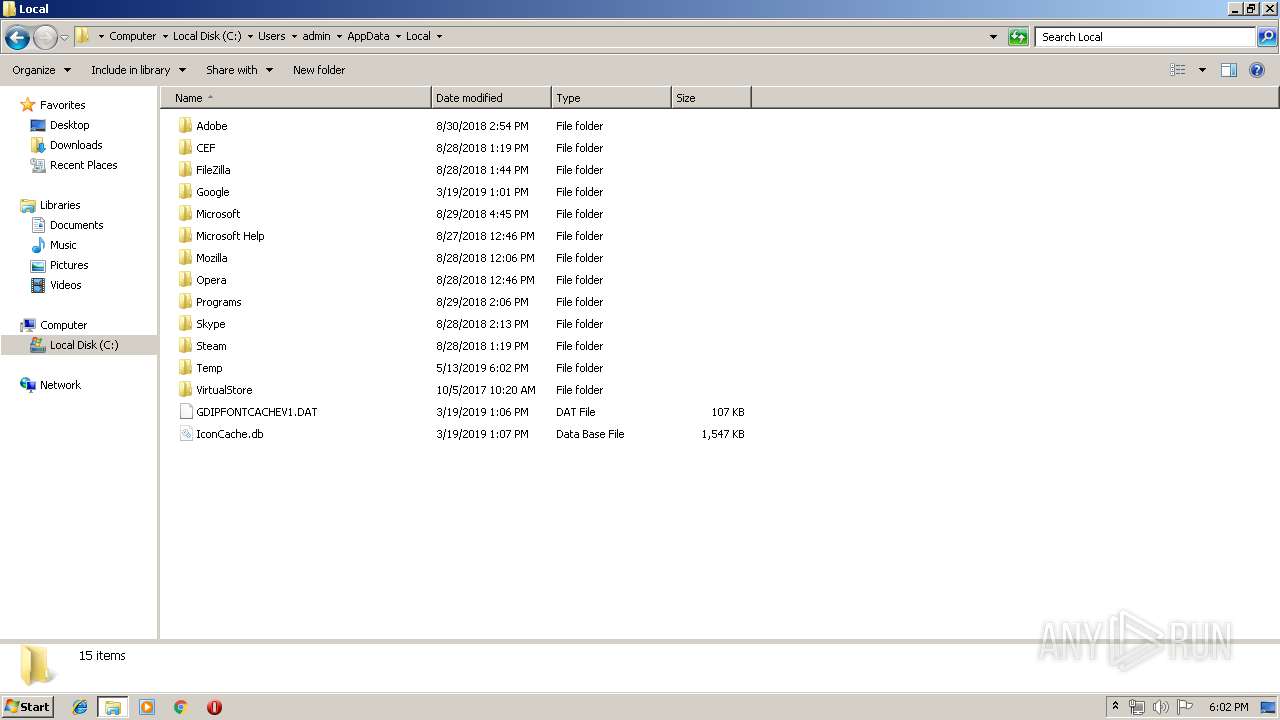The image size is (1280, 720).
Task: Open the Organize menu
Action: click(41, 70)
